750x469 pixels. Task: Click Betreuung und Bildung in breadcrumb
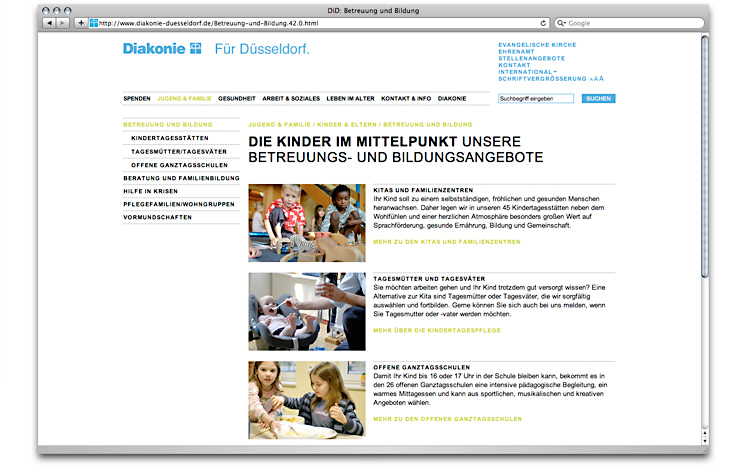pyautogui.click(x=428, y=125)
